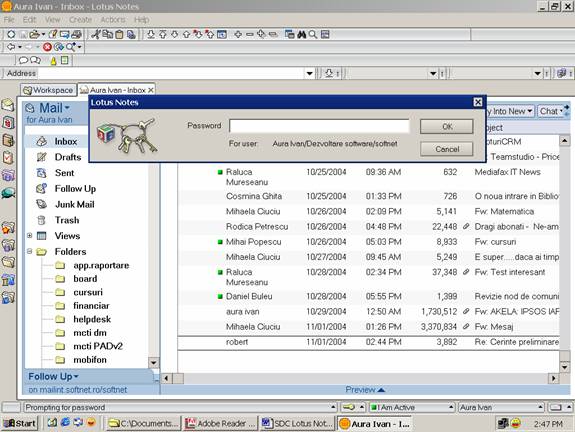The width and height of the screenshot is (575, 432).
Task: Click the open folder toolbar icon
Action: (34, 34)
